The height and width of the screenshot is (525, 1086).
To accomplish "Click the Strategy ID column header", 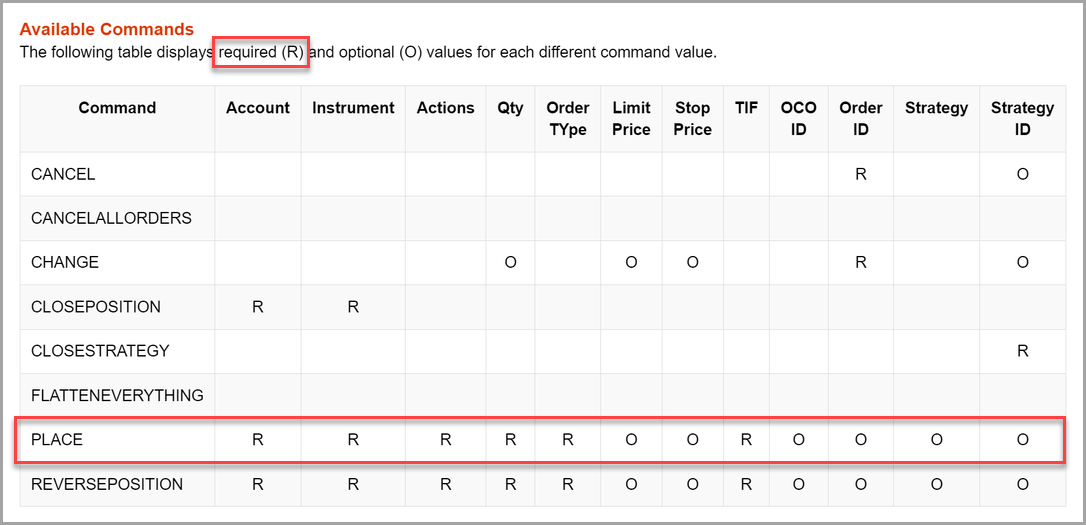I will (x=1022, y=118).
